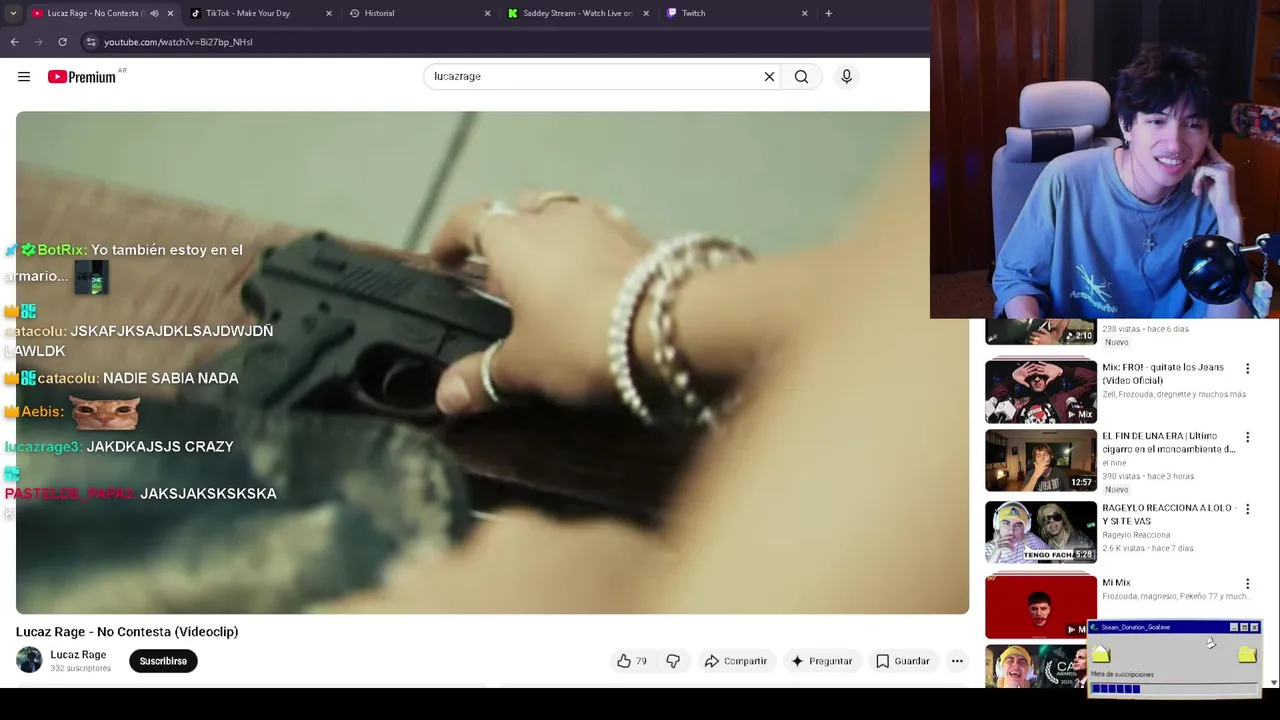Close the Lucaz Rage YouTube tab

click(170, 13)
